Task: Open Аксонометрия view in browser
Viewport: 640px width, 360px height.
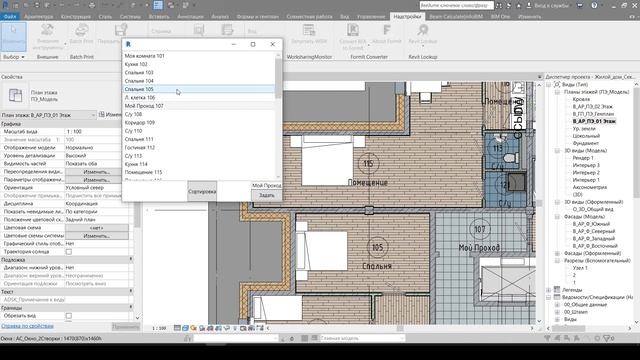Action: tap(590, 187)
